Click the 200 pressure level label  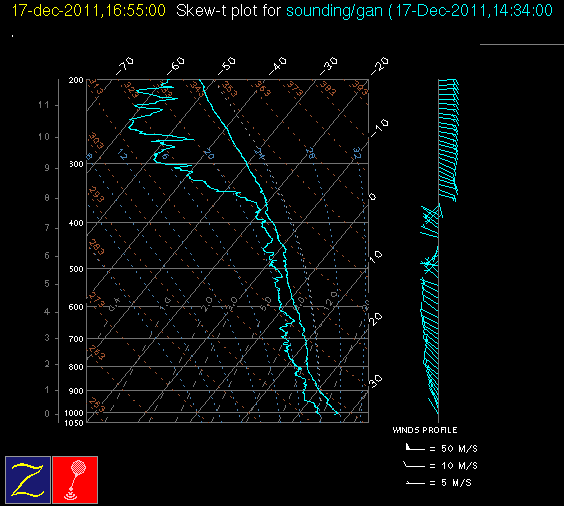pos(76,80)
